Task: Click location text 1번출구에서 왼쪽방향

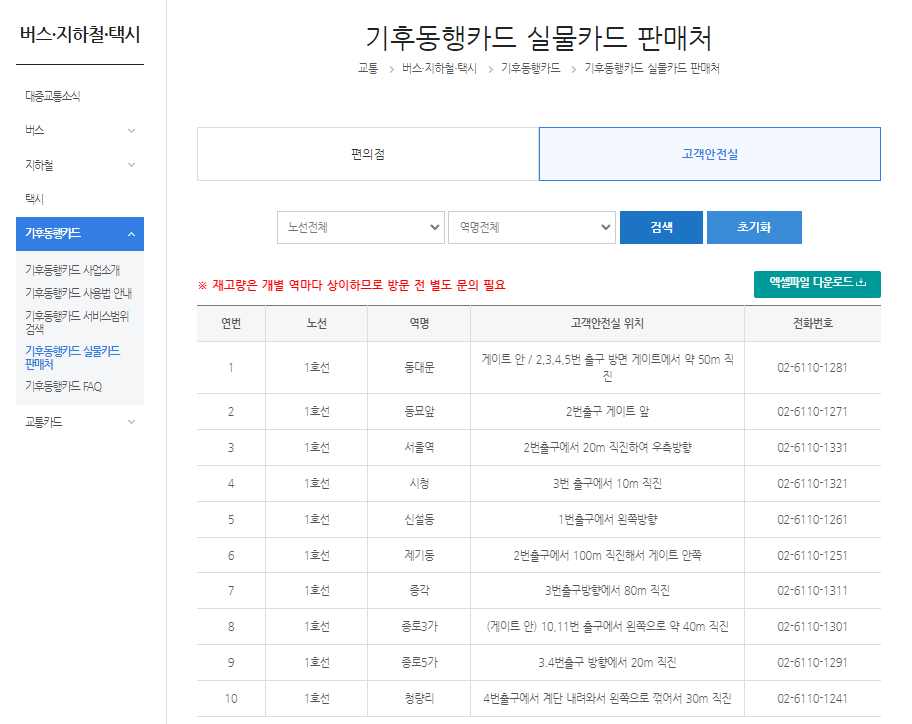Action: (607, 519)
